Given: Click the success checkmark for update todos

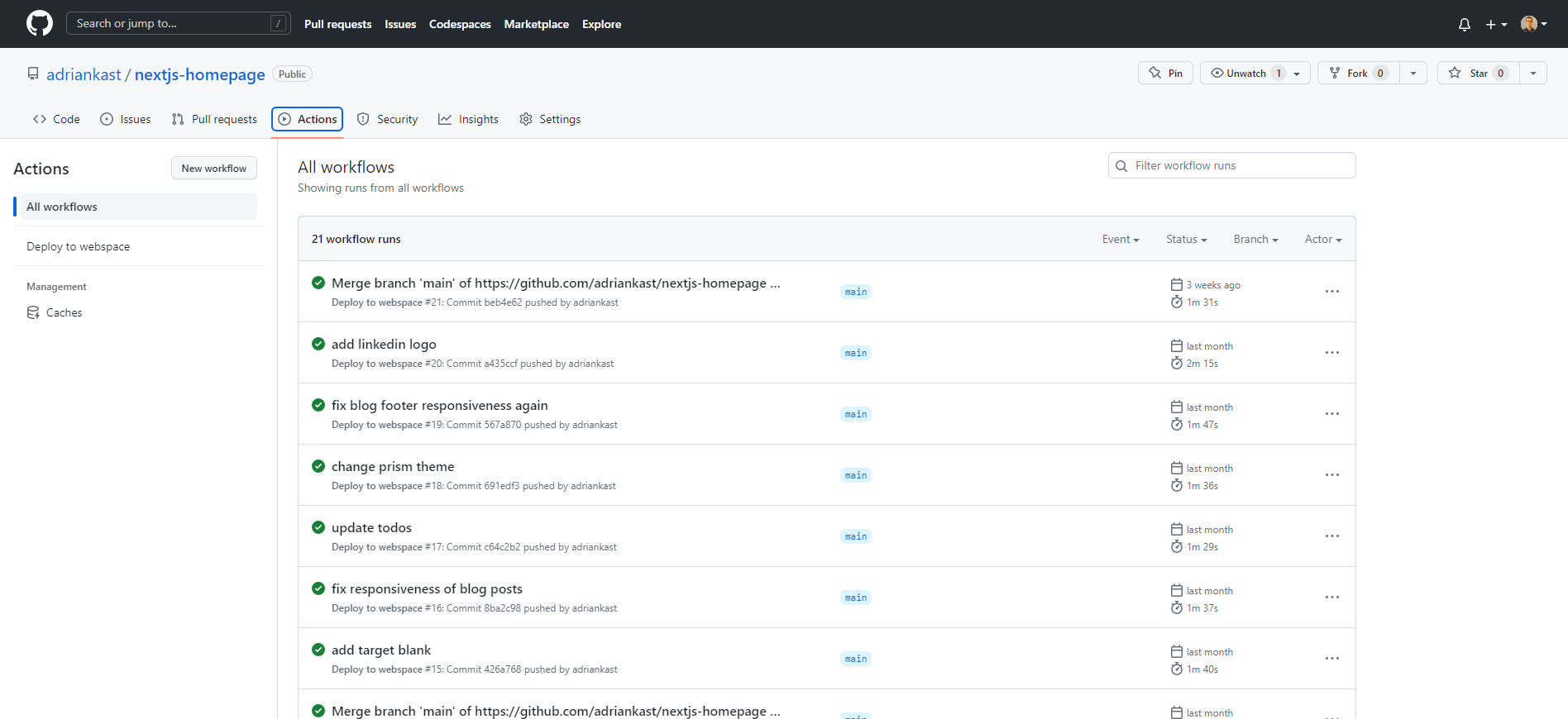Looking at the screenshot, I should [318, 527].
